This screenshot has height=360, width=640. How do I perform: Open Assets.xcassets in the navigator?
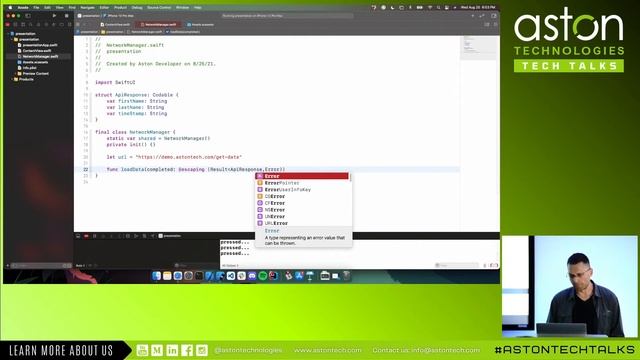(x=33, y=62)
